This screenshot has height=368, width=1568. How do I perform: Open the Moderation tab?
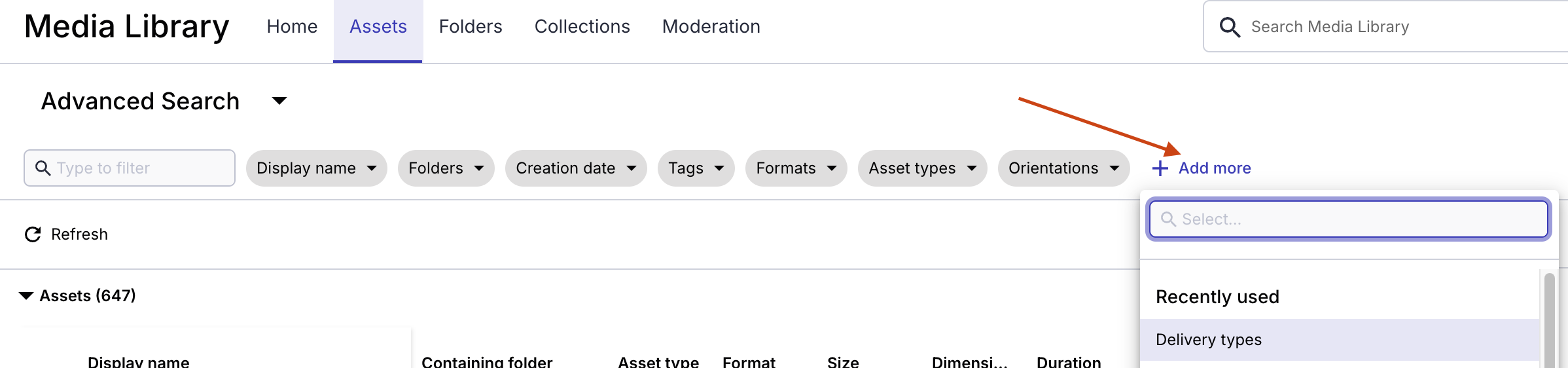tap(711, 27)
